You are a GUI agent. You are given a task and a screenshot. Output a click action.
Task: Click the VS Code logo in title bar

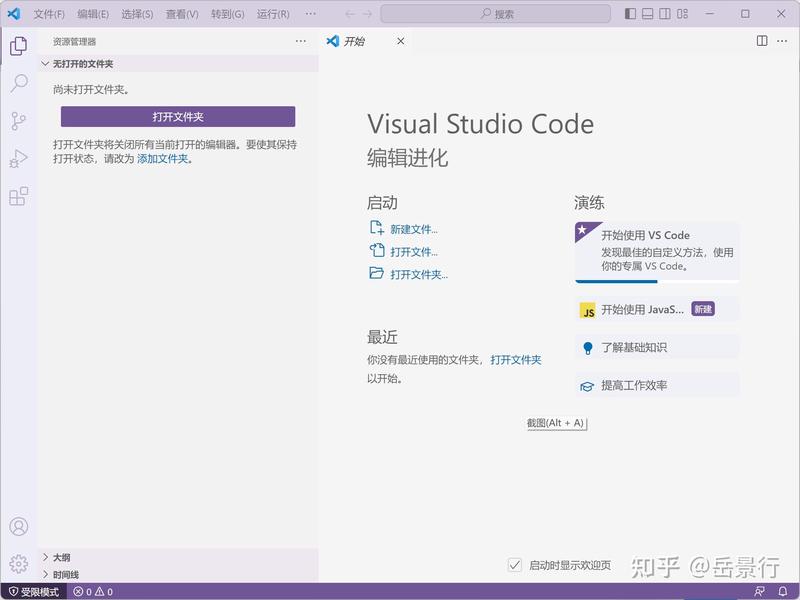click(14, 14)
